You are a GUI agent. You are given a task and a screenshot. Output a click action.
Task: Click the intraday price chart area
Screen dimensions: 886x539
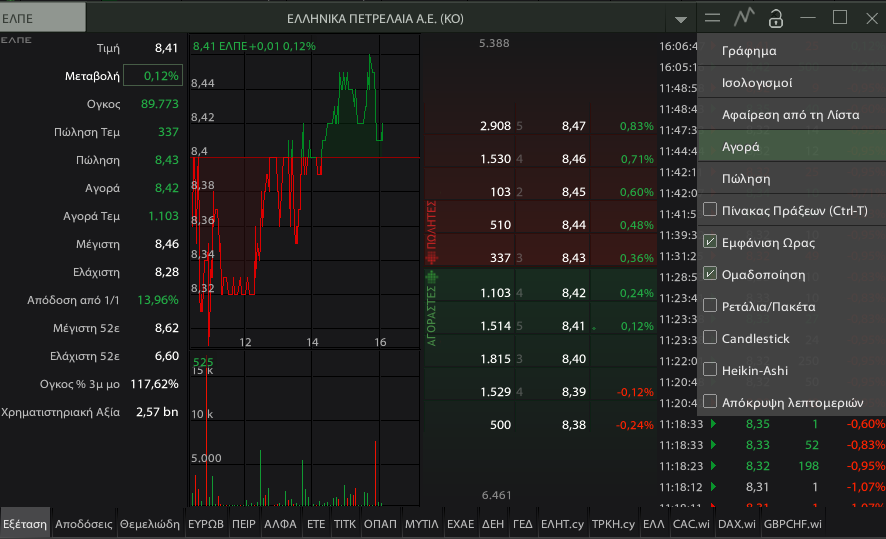click(305, 191)
